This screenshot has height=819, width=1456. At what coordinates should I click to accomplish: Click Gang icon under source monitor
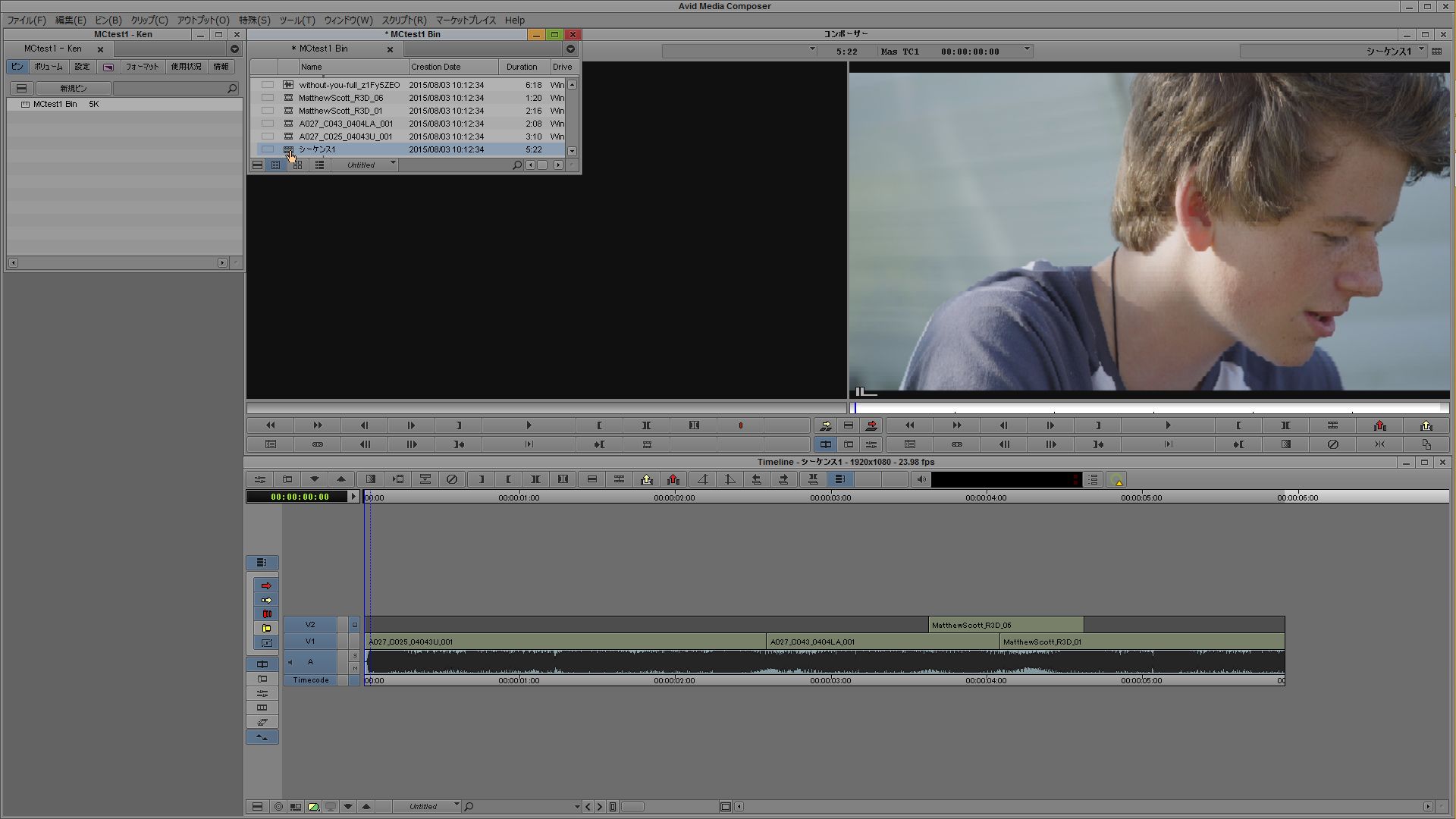318,444
